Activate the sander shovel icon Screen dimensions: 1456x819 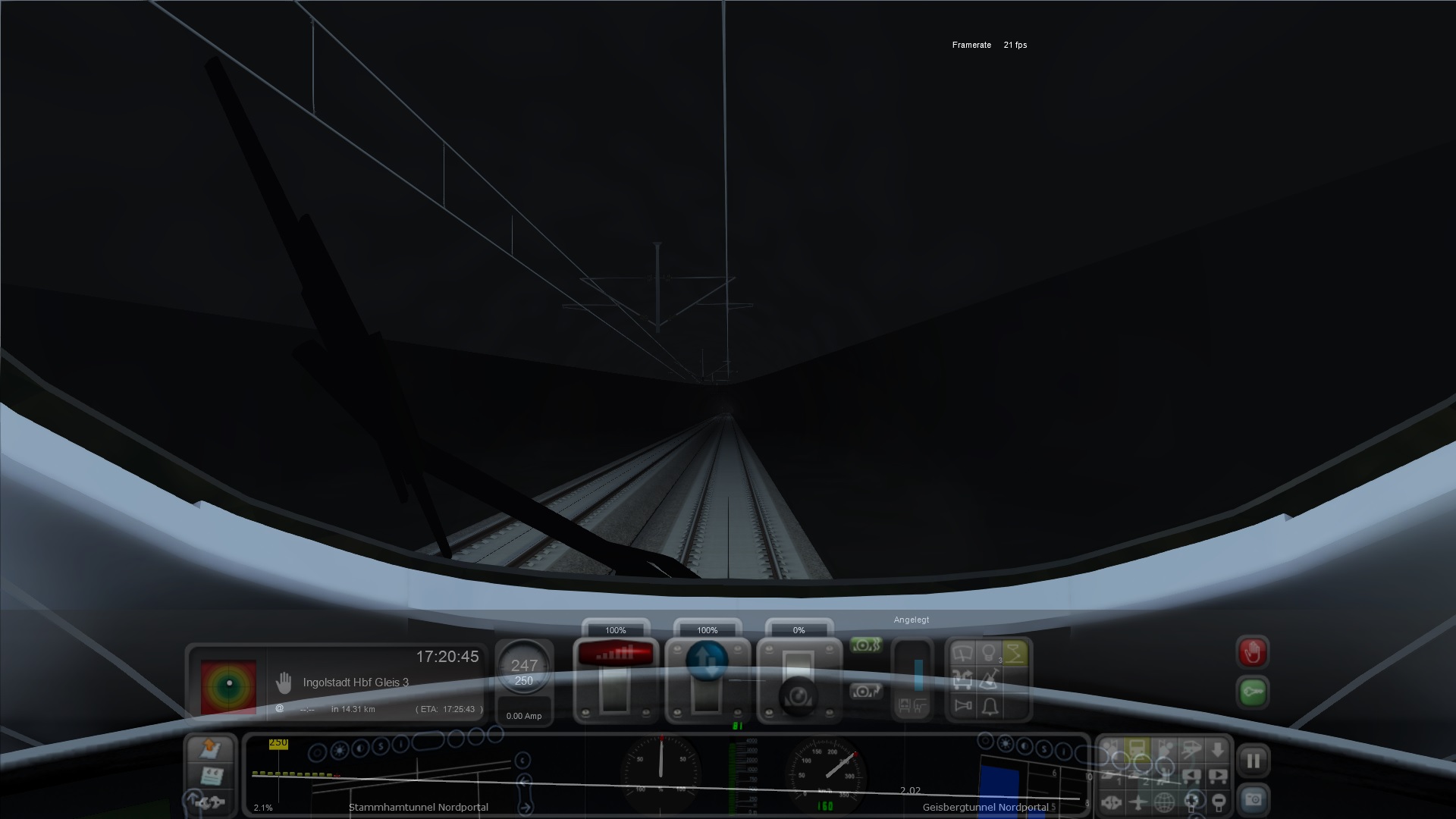pyautogui.click(x=989, y=679)
